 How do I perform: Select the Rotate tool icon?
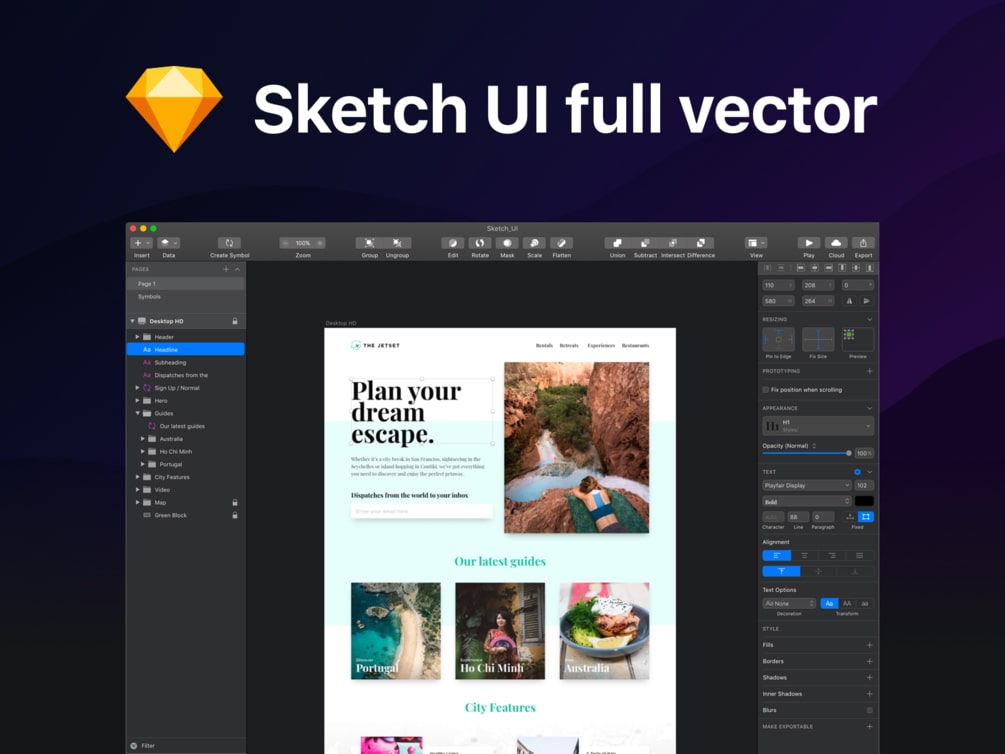click(480, 242)
